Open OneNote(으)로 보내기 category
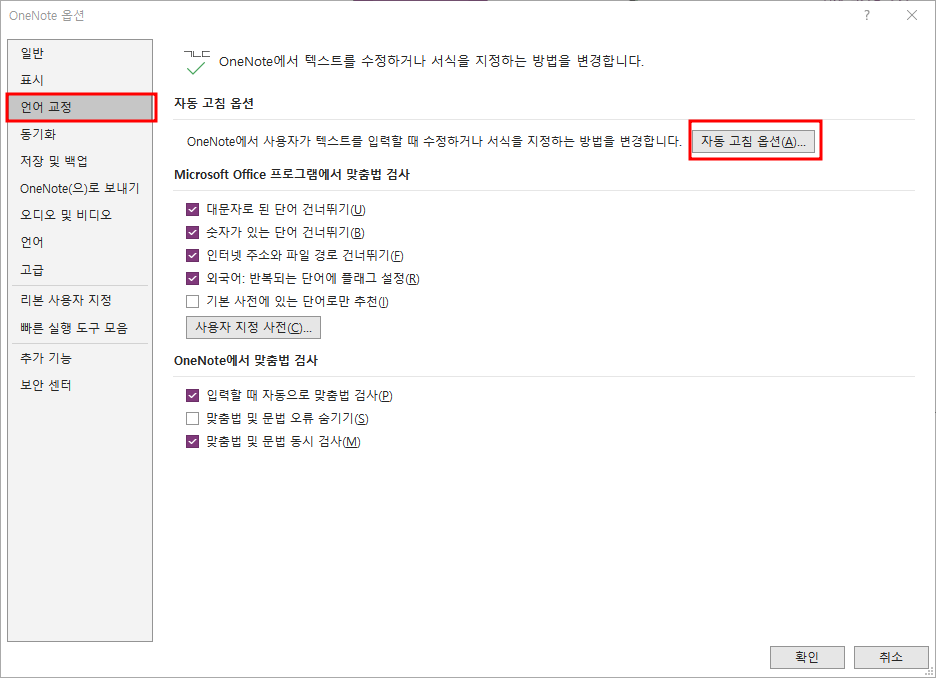936x678 pixels. click(80, 189)
